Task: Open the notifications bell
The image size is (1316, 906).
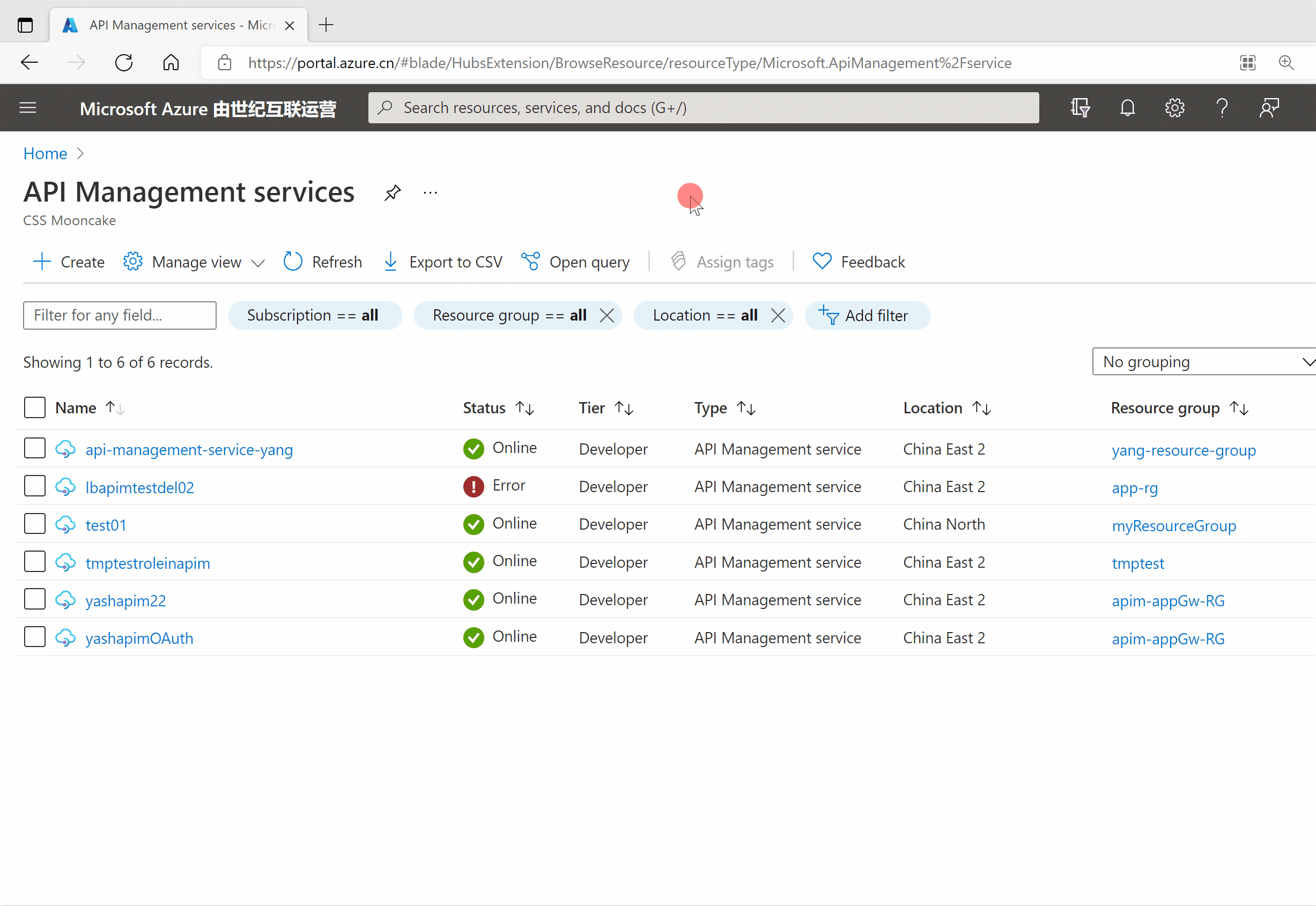Action: (1128, 108)
